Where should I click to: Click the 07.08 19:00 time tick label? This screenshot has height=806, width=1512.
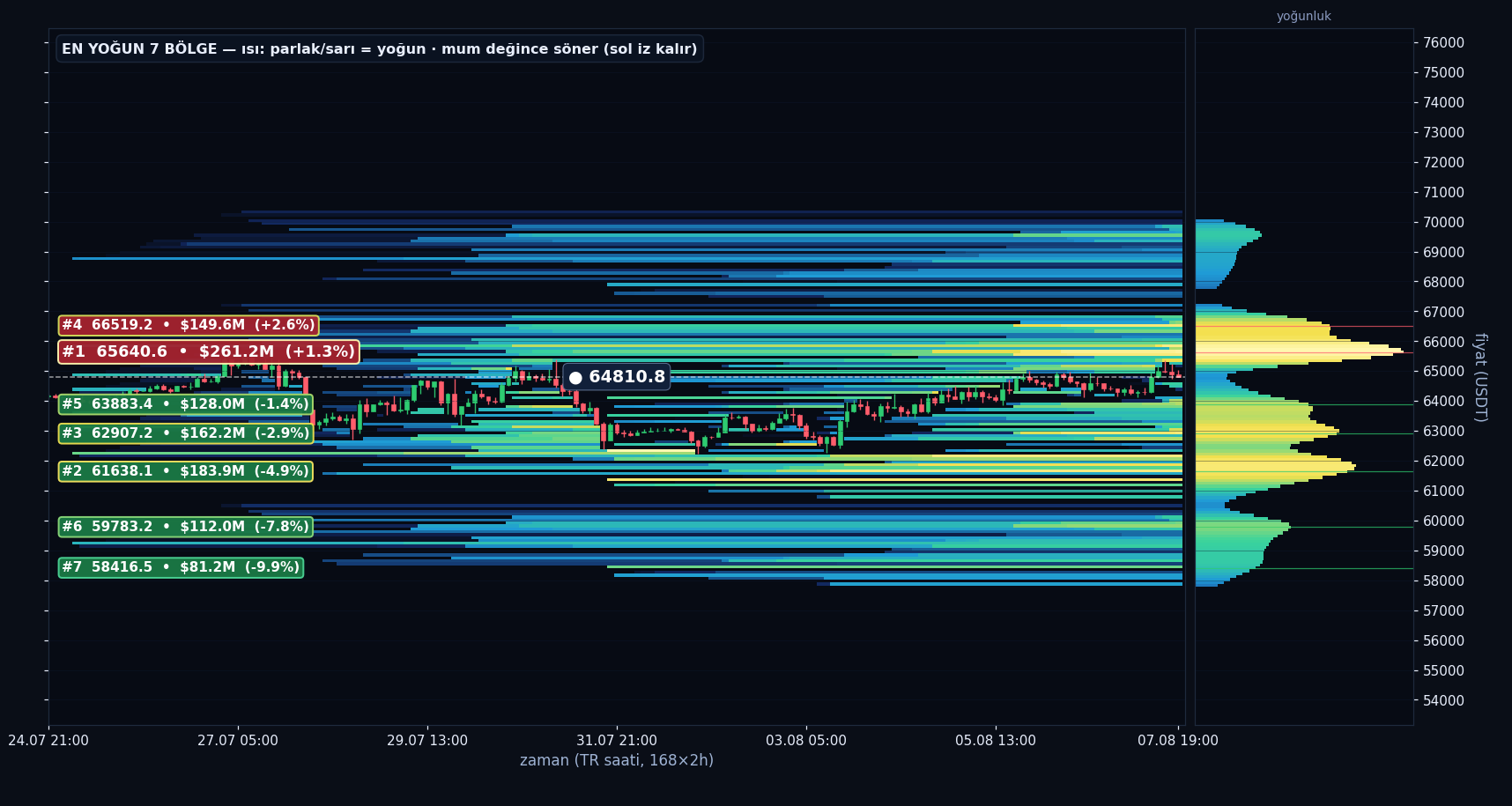tap(1178, 741)
